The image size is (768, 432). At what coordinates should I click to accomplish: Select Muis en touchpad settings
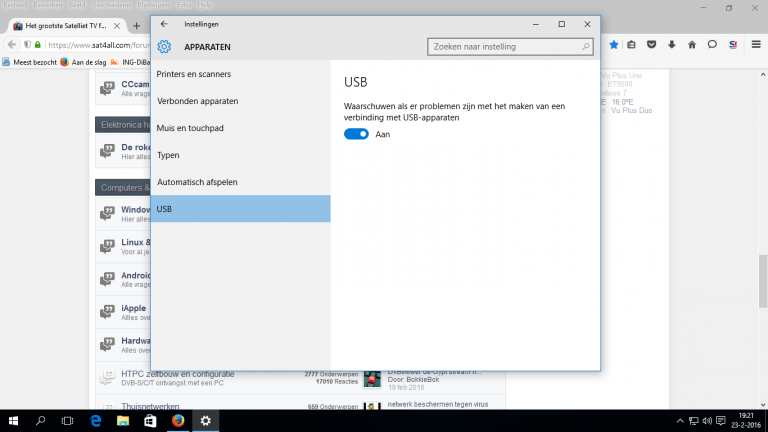pos(190,128)
